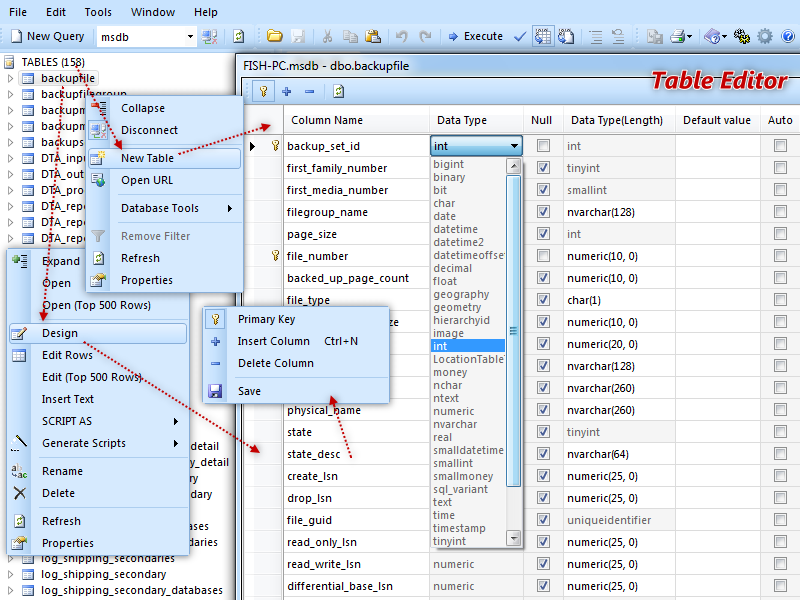Viewport: 800px width, 600px height.
Task: Toggle Null checkbox for backup_set_id
Action: coord(543,146)
